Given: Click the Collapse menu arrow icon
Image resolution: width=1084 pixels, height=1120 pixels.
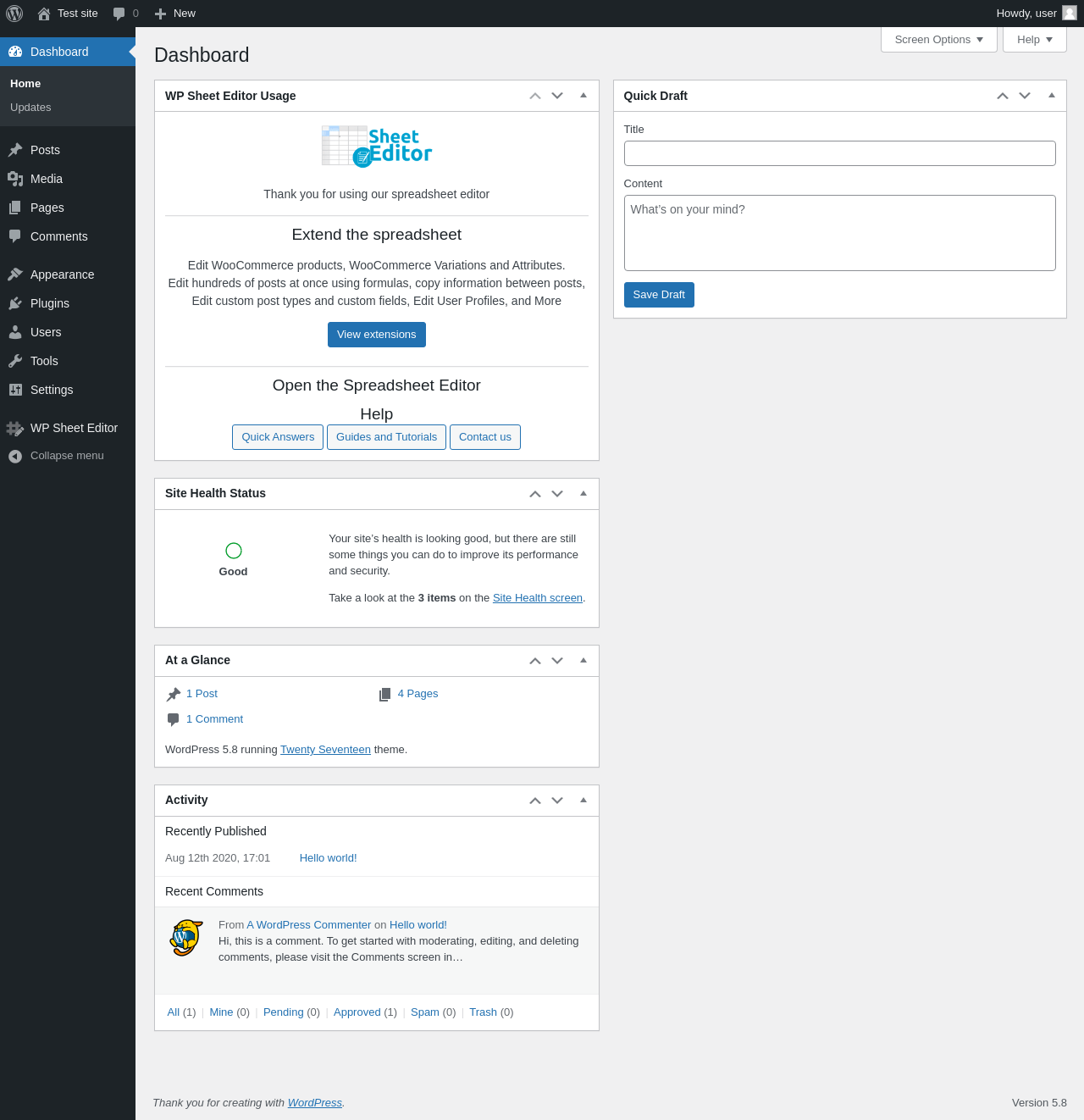Looking at the screenshot, I should pos(15,456).
